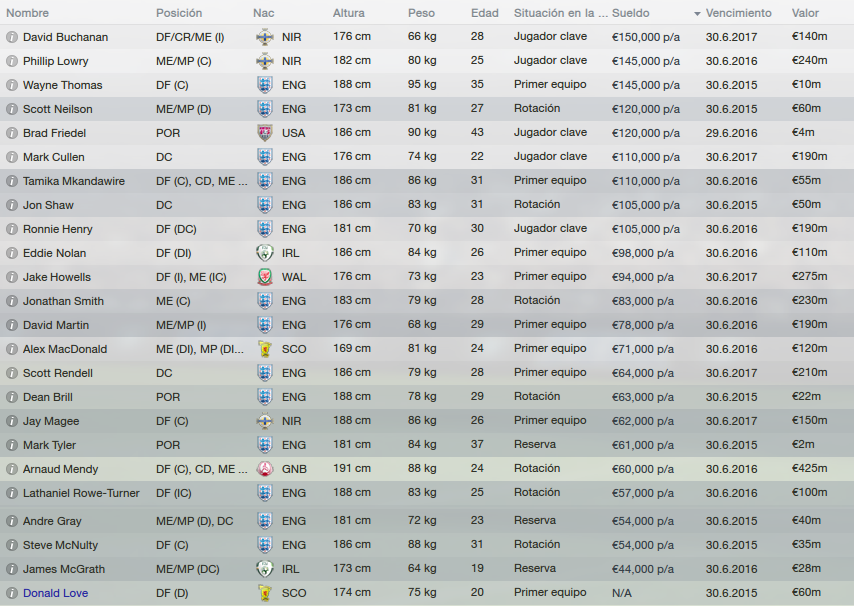
Task: Open info icon for Phillip Lowry
Action: click(x=11, y=61)
